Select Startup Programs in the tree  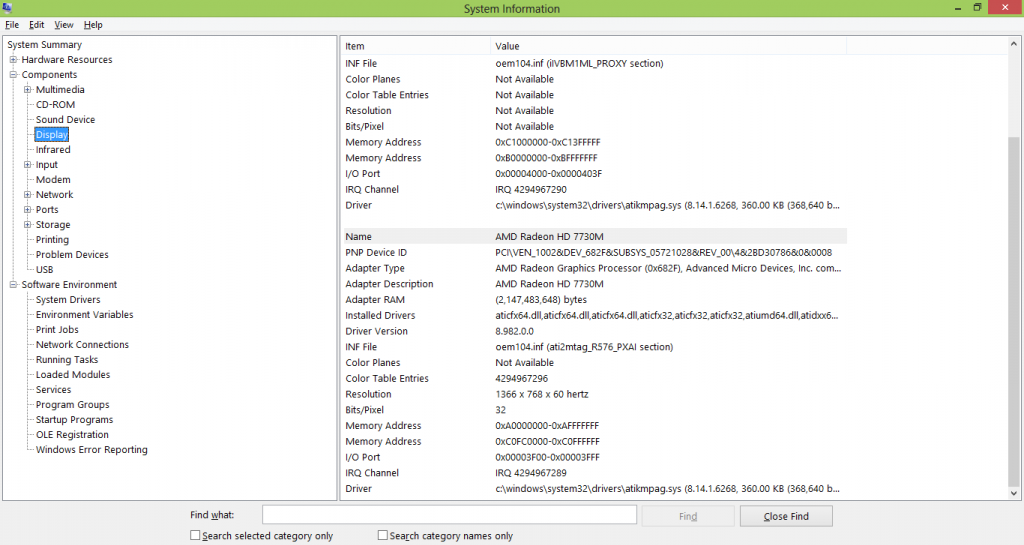point(74,420)
